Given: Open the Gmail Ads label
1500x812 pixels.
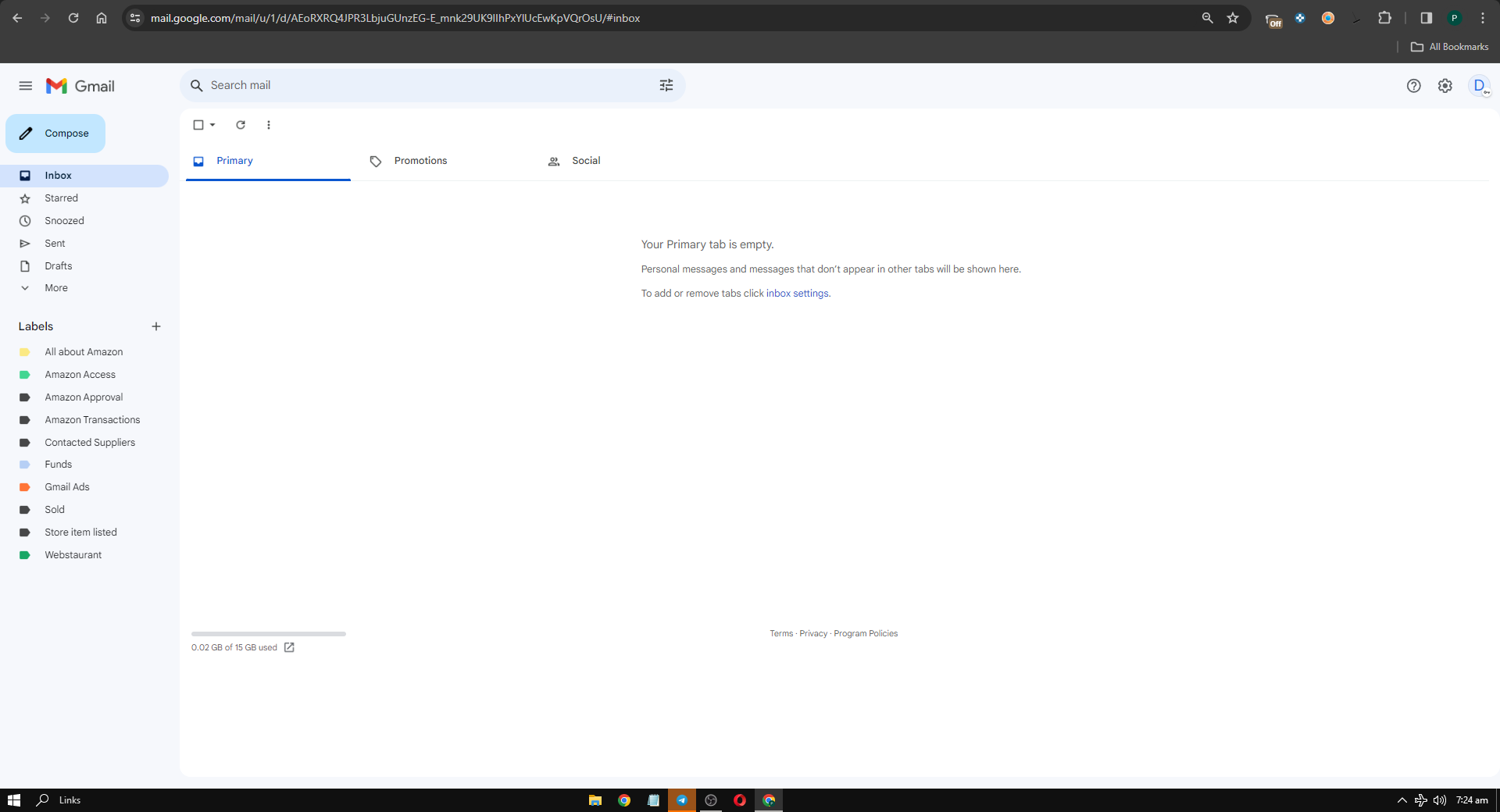Looking at the screenshot, I should pos(84,487).
